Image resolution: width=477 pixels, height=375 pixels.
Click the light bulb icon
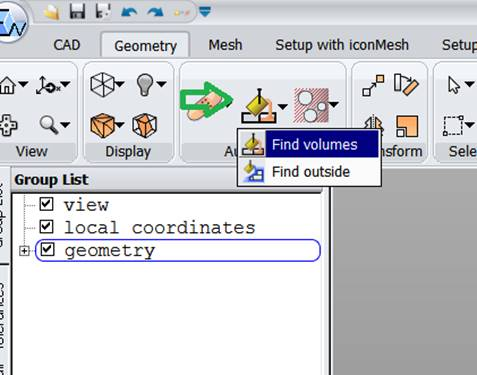[145, 85]
